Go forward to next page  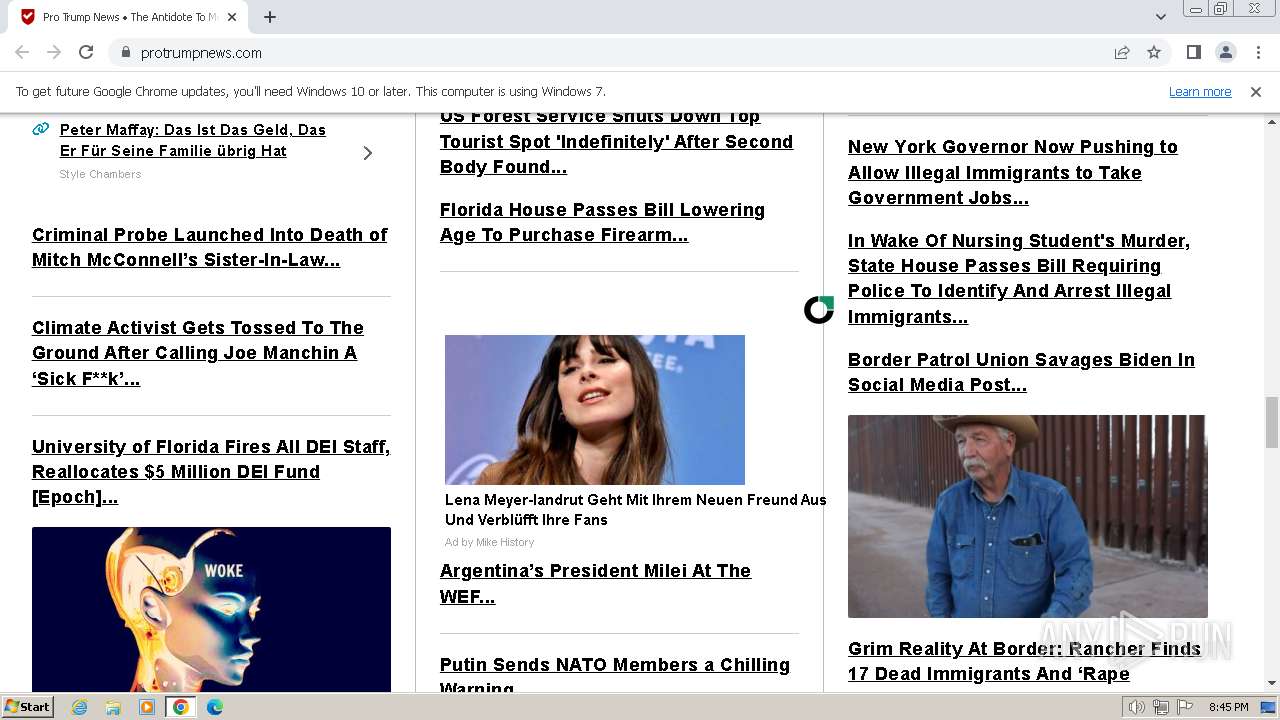point(54,52)
